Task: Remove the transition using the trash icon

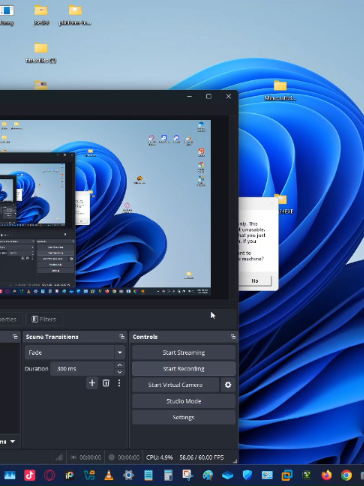Action: pos(106,383)
